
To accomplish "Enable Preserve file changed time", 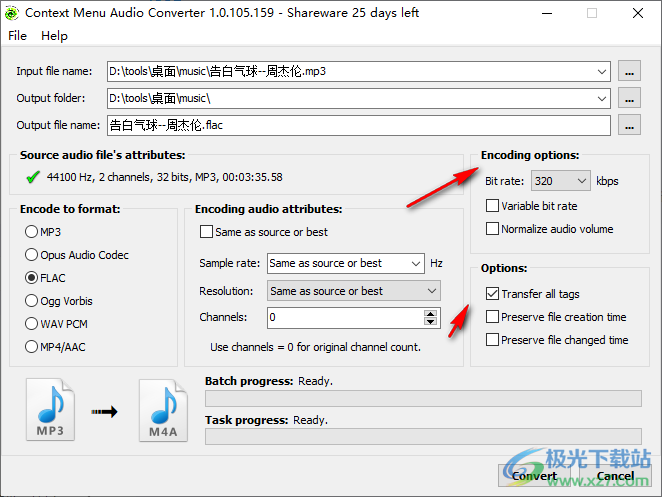I will pyautogui.click(x=492, y=340).
